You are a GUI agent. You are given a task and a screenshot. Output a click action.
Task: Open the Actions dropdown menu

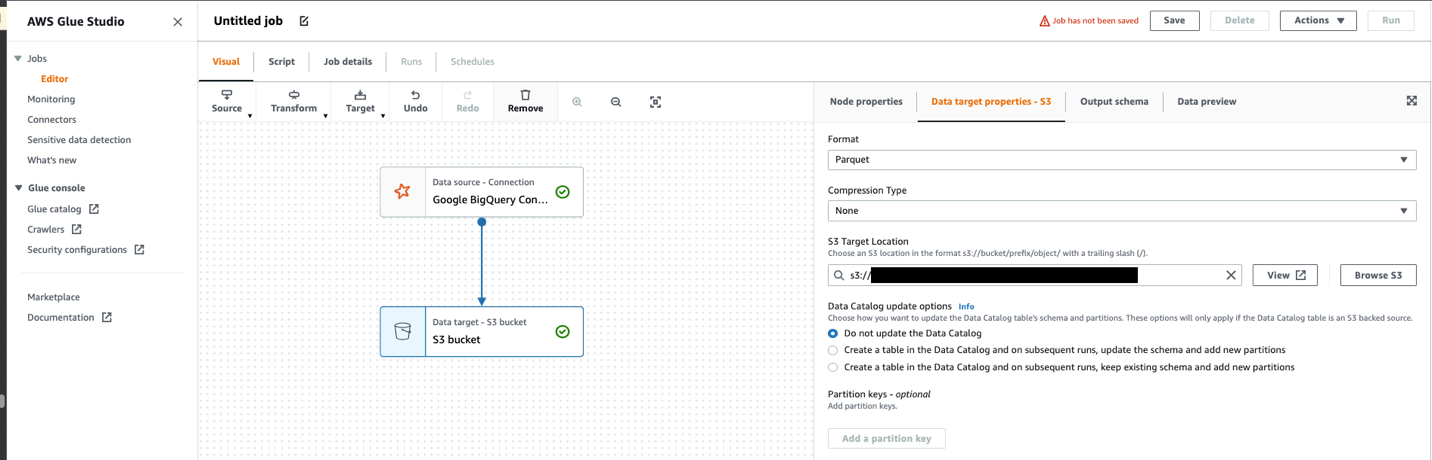point(1318,20)
